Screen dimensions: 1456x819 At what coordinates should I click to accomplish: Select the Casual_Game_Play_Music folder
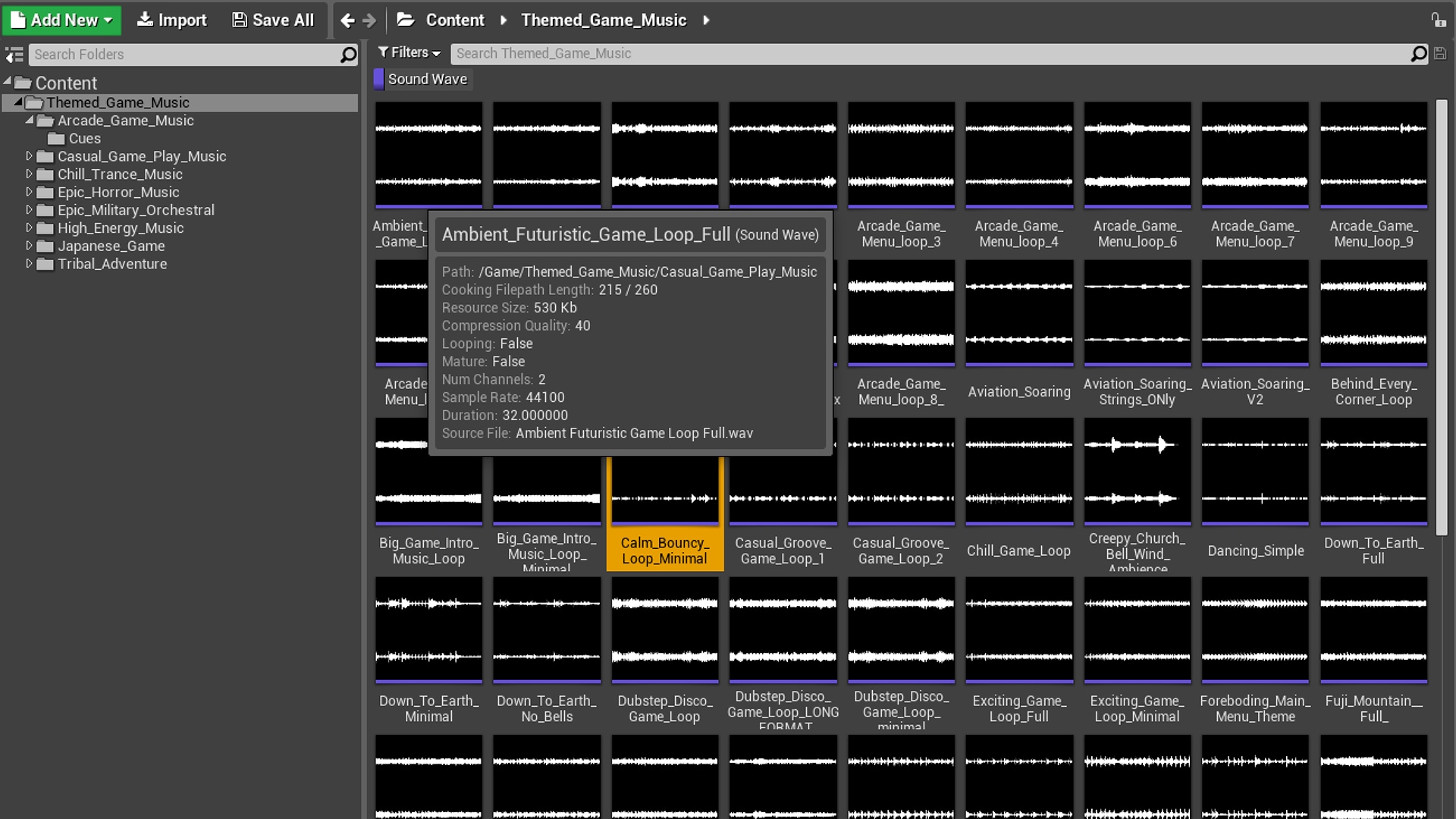point(142,156)
